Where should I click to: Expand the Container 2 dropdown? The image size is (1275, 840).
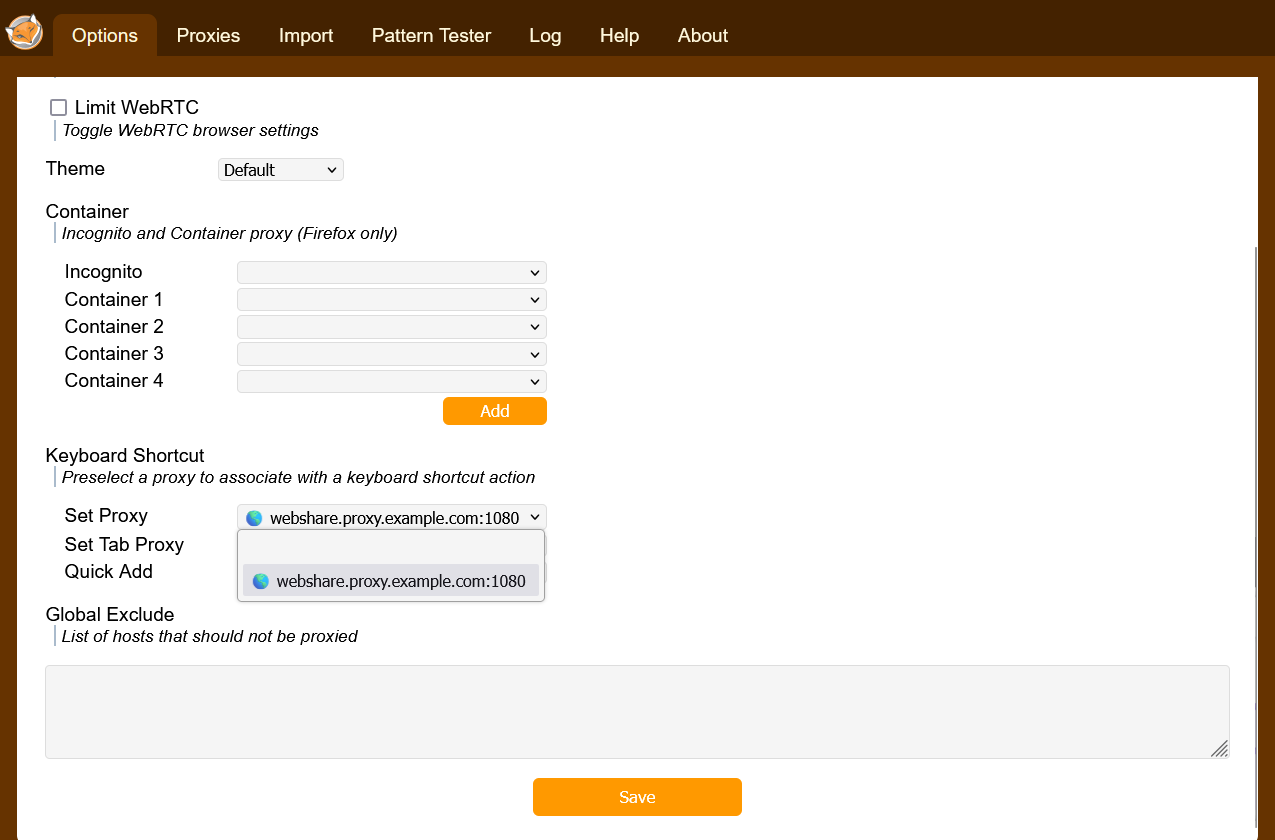(x=392, y=327)
